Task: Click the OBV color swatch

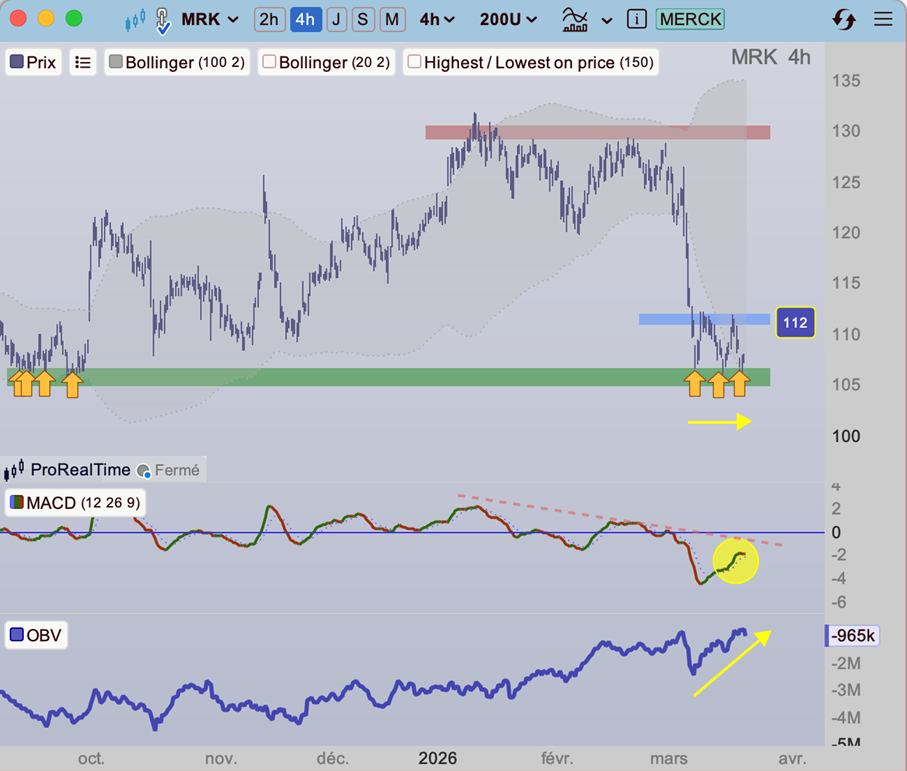Action: [17, 634]
